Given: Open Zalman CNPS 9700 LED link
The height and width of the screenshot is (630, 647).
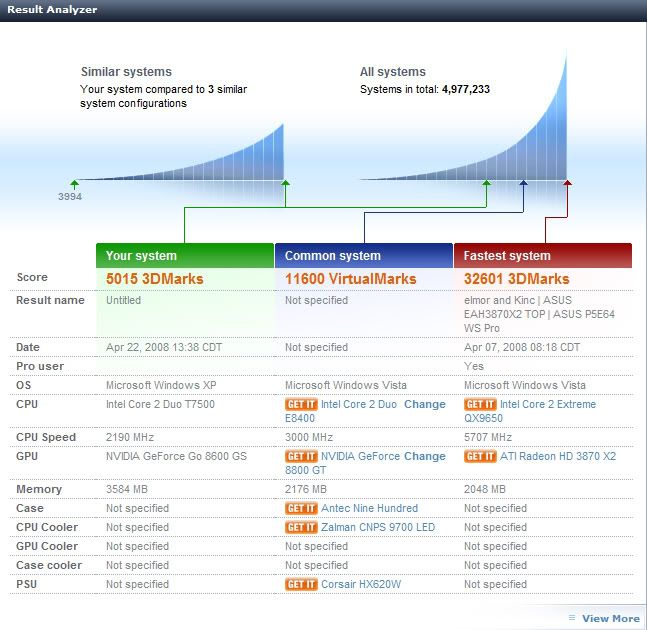Looking at the screenshot, I should (x=378, y=527).
